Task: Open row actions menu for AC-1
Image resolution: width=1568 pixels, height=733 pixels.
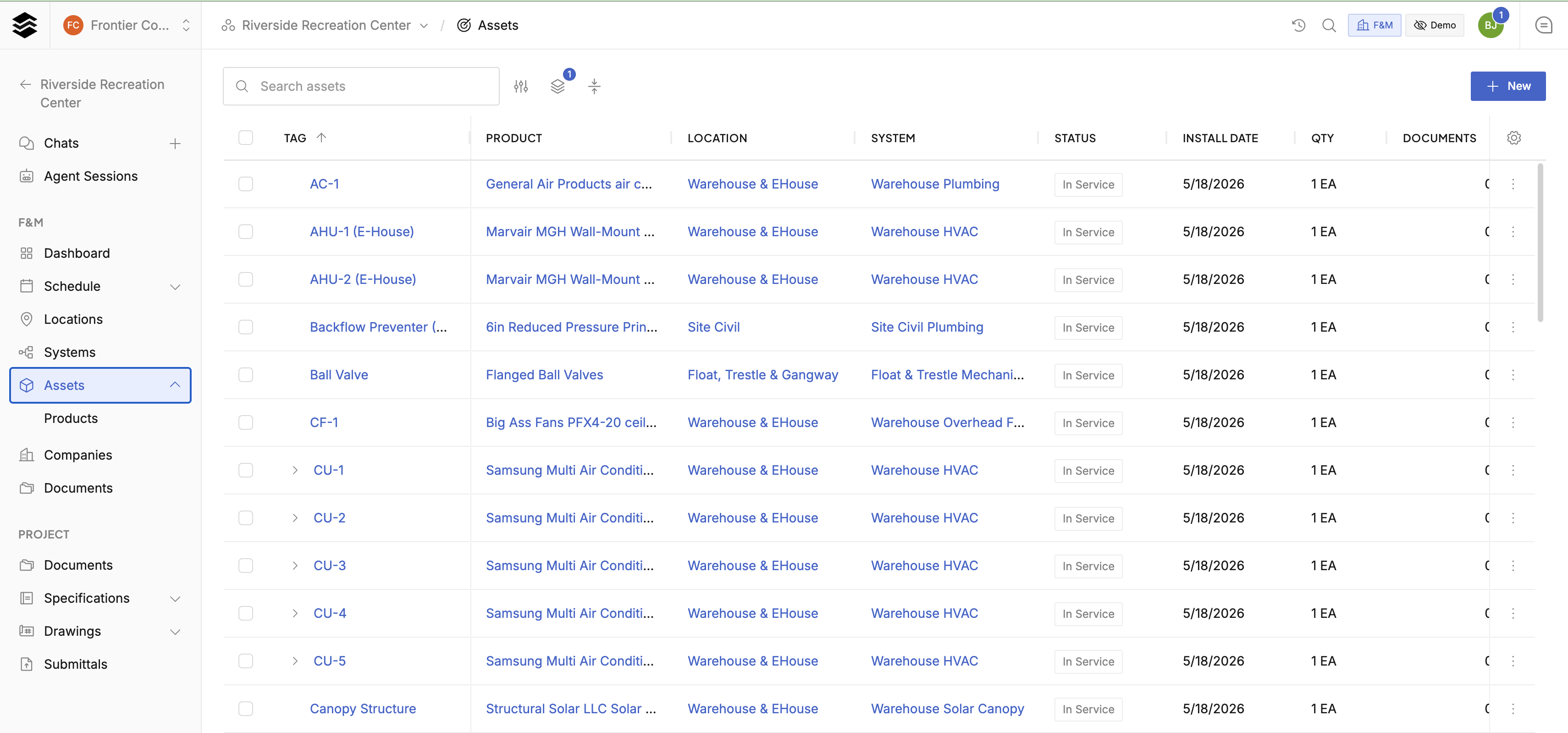Action: click(1513, 184)
